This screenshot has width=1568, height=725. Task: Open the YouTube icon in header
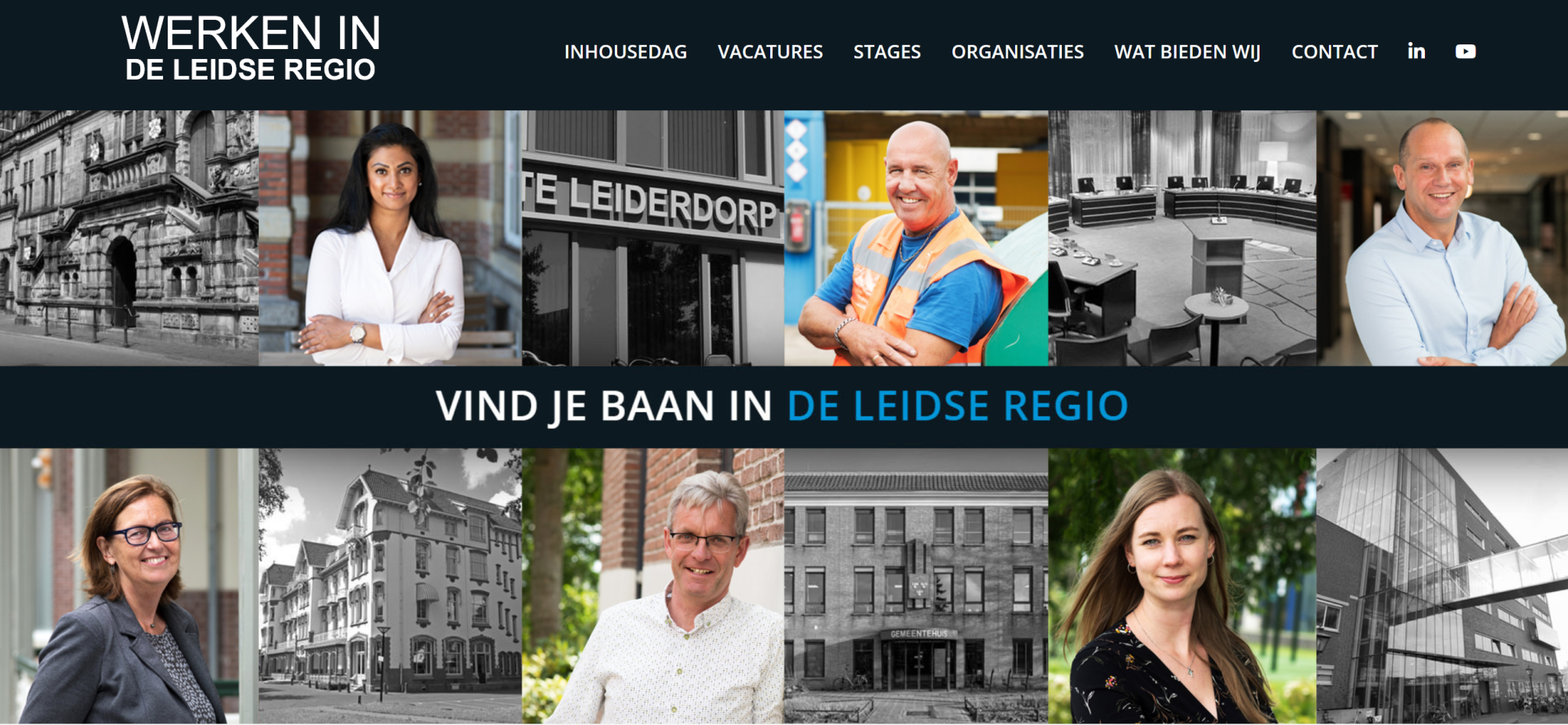[x=1465, y=51]
